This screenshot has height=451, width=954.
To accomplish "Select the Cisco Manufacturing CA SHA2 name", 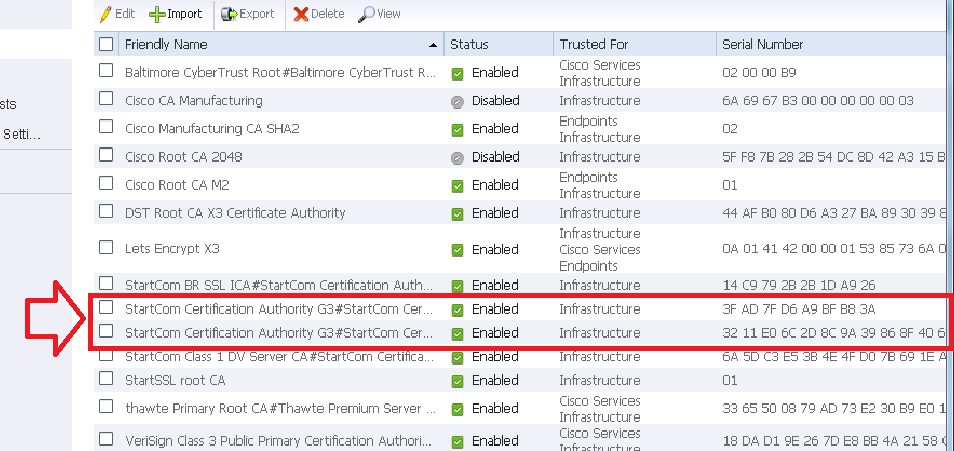I will tap(212, 128).
